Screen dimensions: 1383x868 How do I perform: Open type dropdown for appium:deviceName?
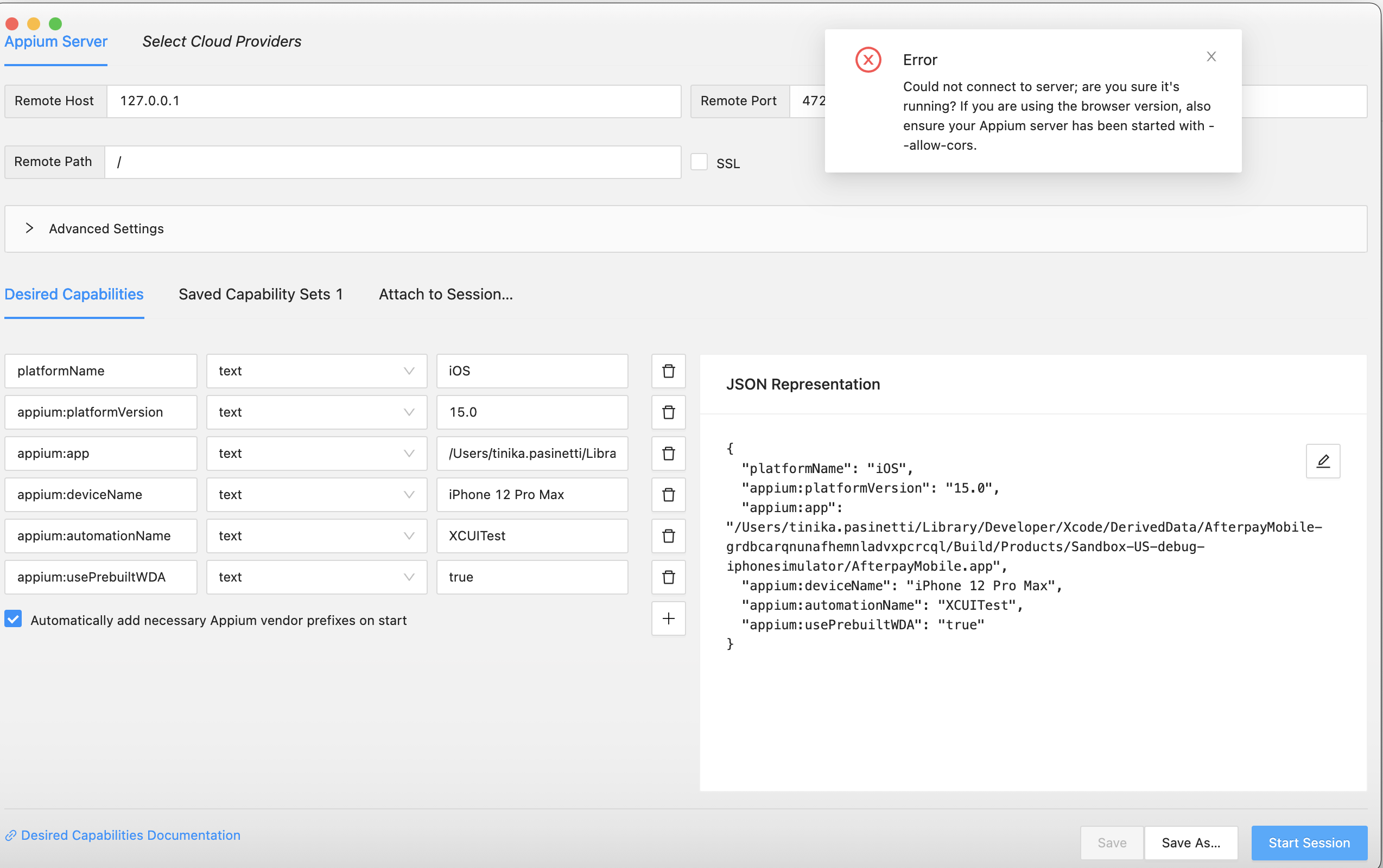[x=316, y=495]
